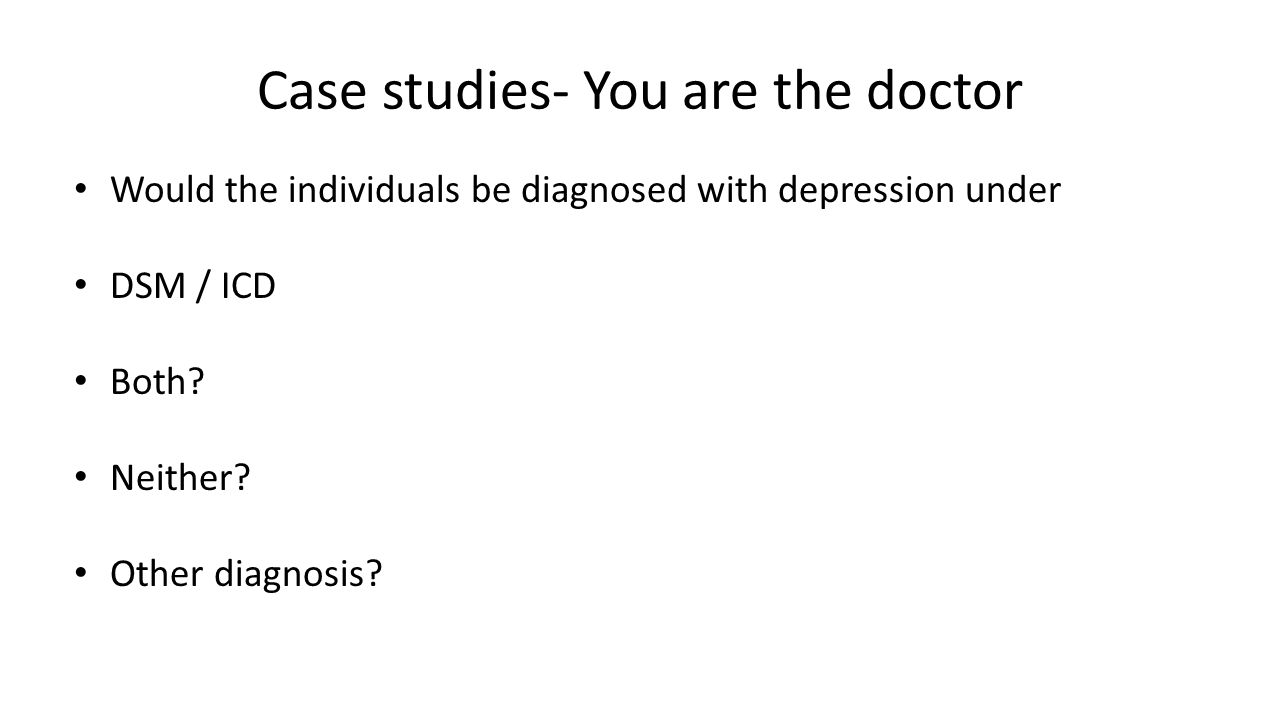Click the slide title 'Case studies- You are the doctor'
The width and height of the screenshot is (1280, 720).
coord(640,91)
